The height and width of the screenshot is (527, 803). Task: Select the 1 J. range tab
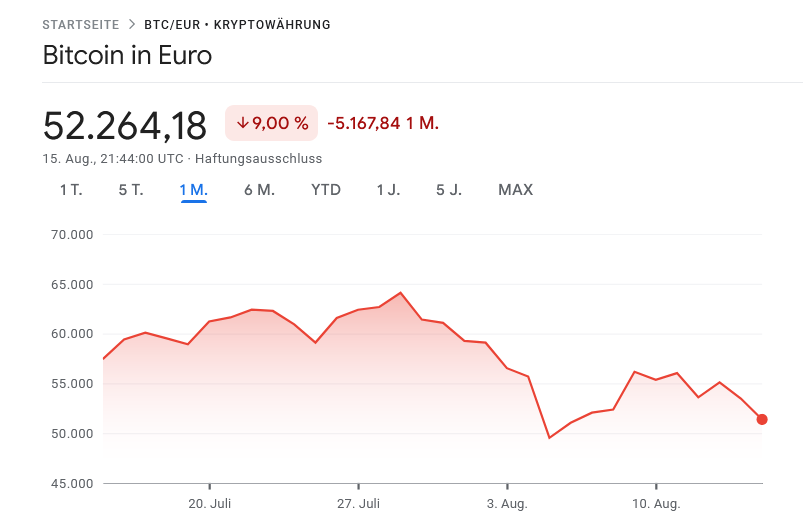coord(388,190)
